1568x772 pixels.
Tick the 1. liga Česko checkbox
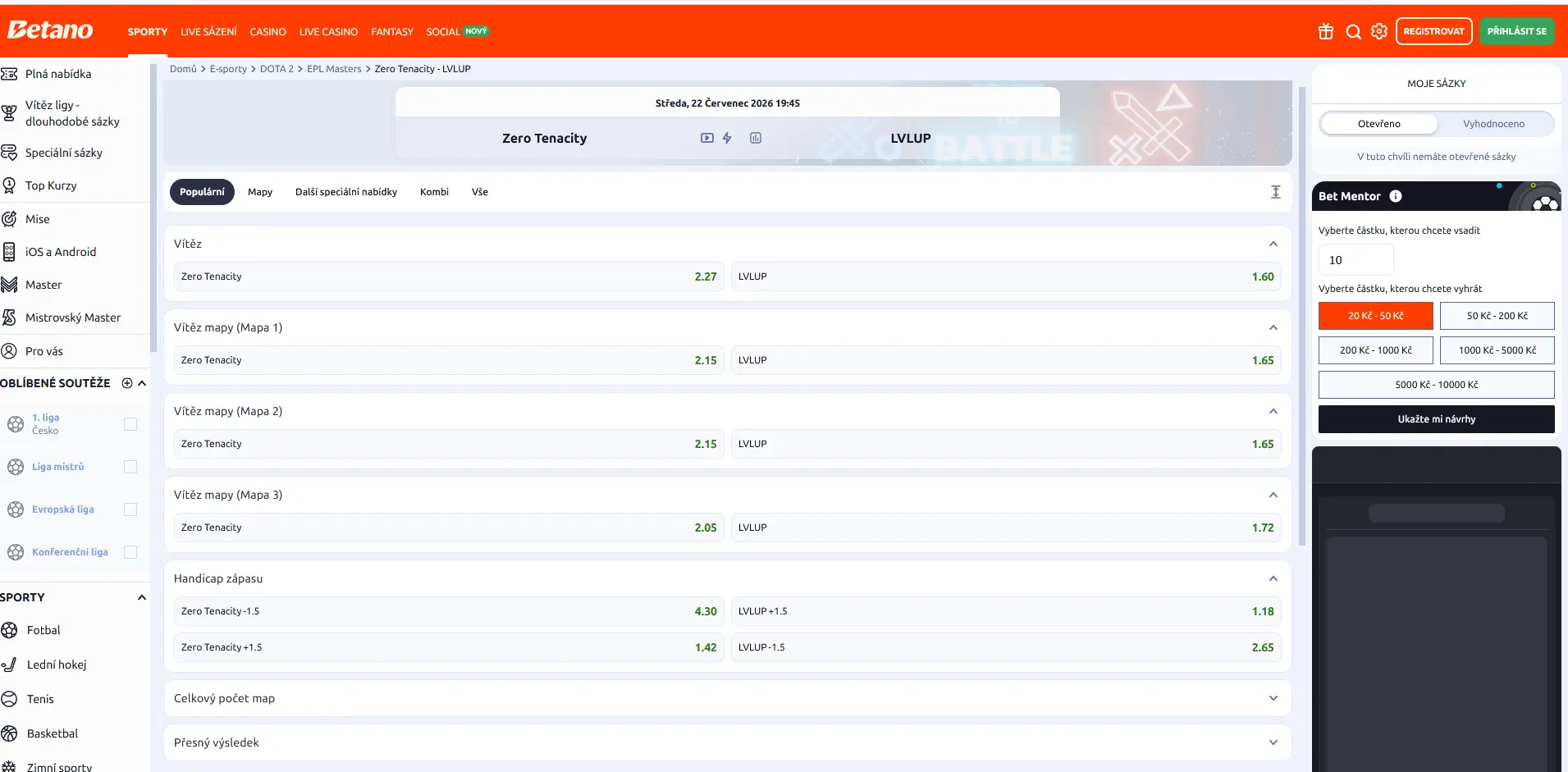point(130,424)
